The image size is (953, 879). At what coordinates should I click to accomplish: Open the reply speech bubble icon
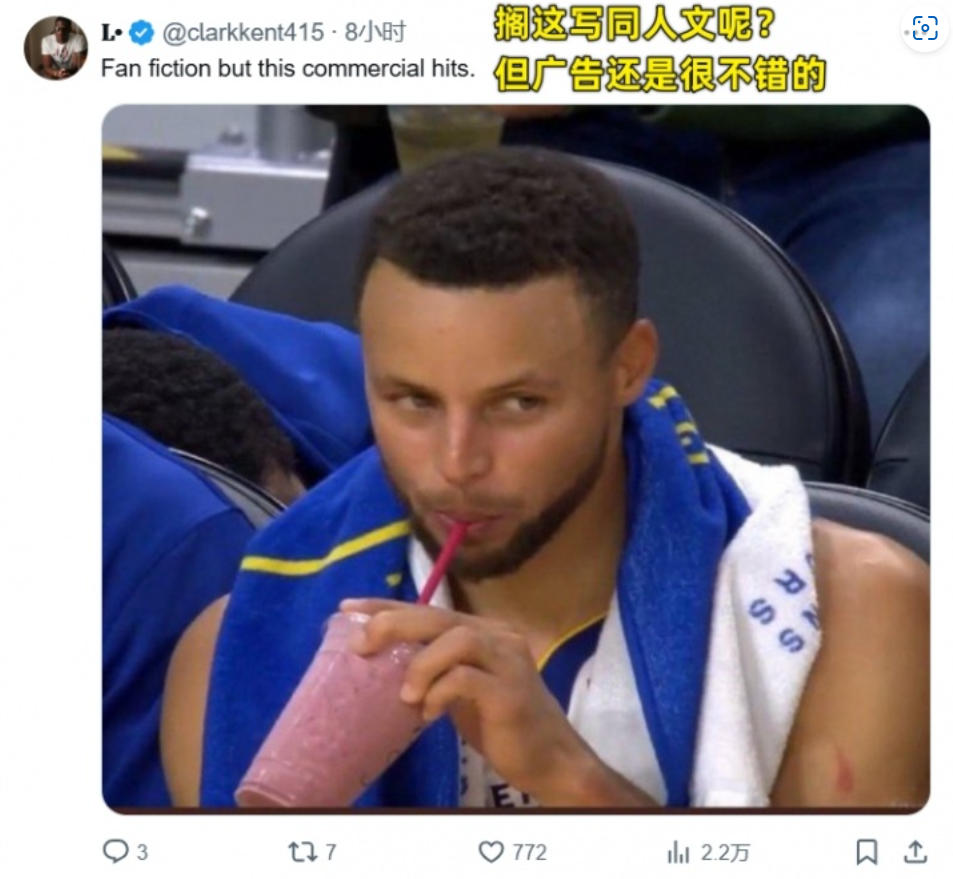tap(115, 851)
